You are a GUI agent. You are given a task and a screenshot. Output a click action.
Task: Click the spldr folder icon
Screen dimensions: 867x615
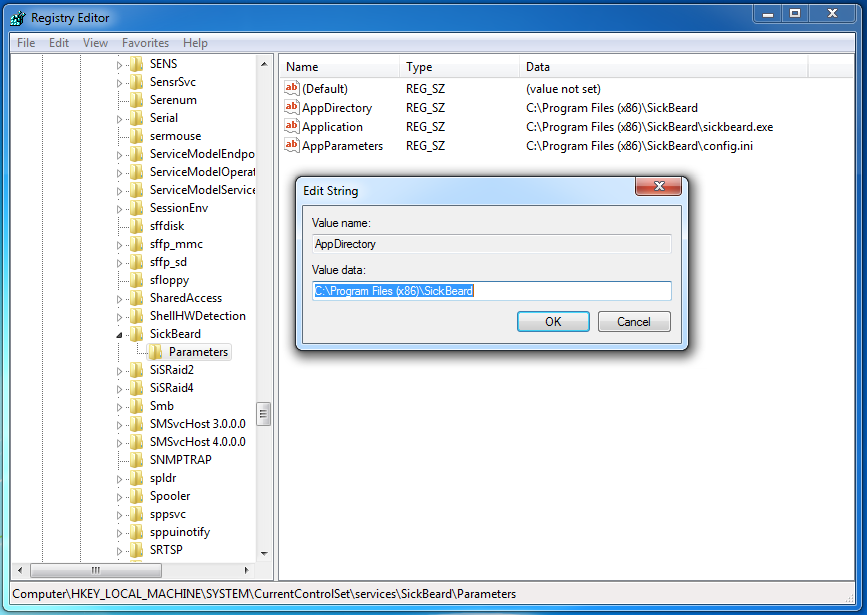[x=137, y=478]
